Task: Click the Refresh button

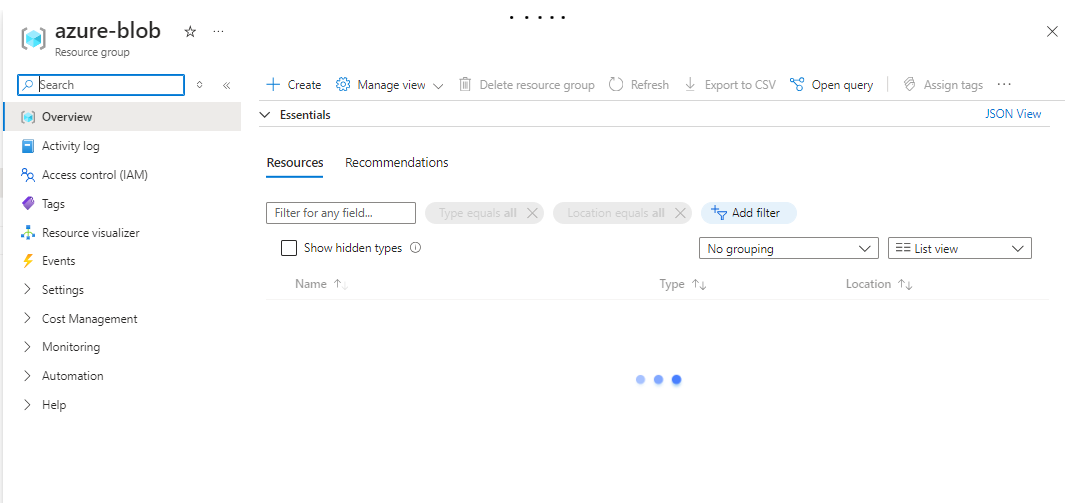Action: (x=638, y=85)
